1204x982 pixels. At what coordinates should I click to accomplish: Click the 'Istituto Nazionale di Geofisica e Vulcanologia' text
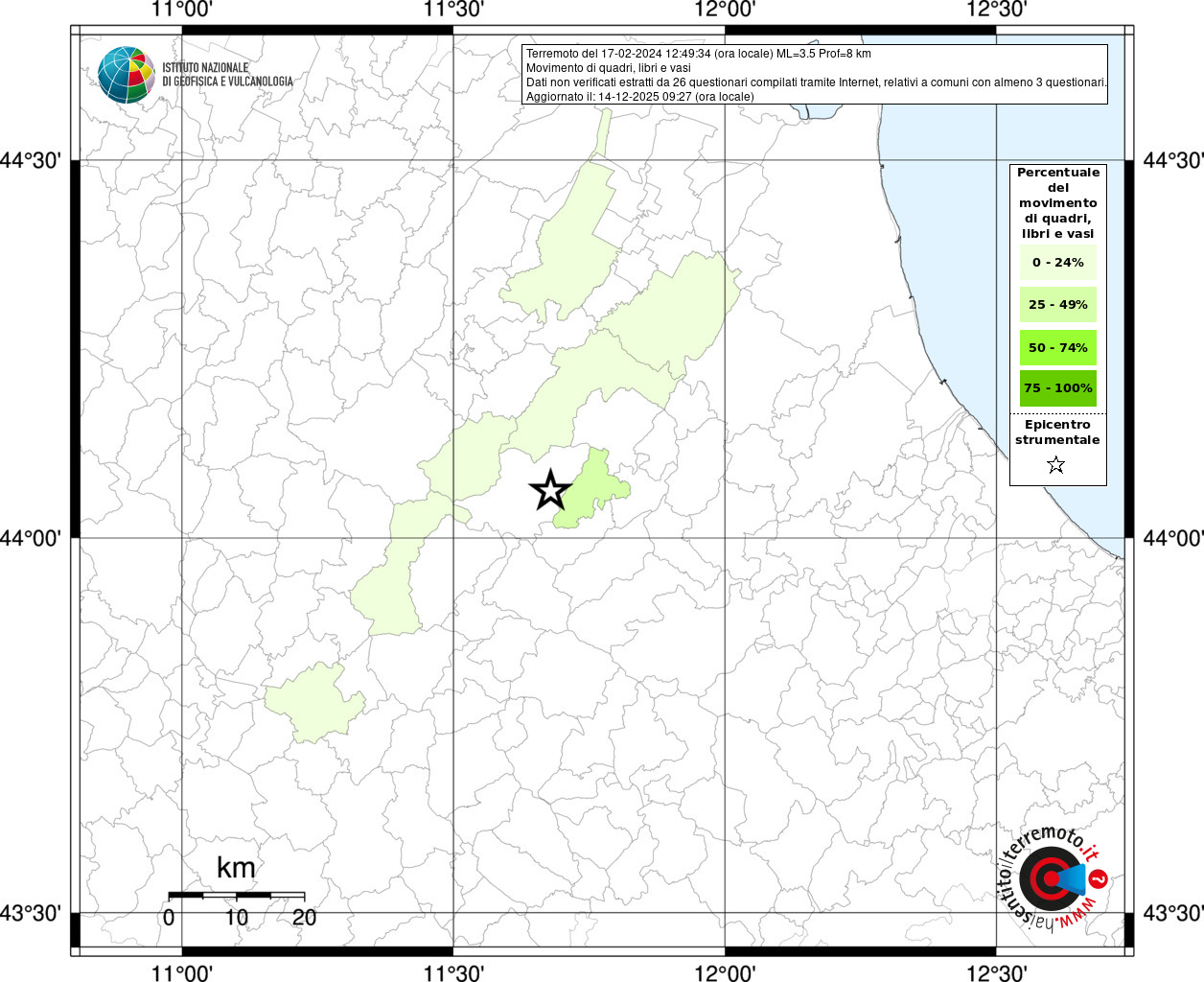(x=227, y=75)
